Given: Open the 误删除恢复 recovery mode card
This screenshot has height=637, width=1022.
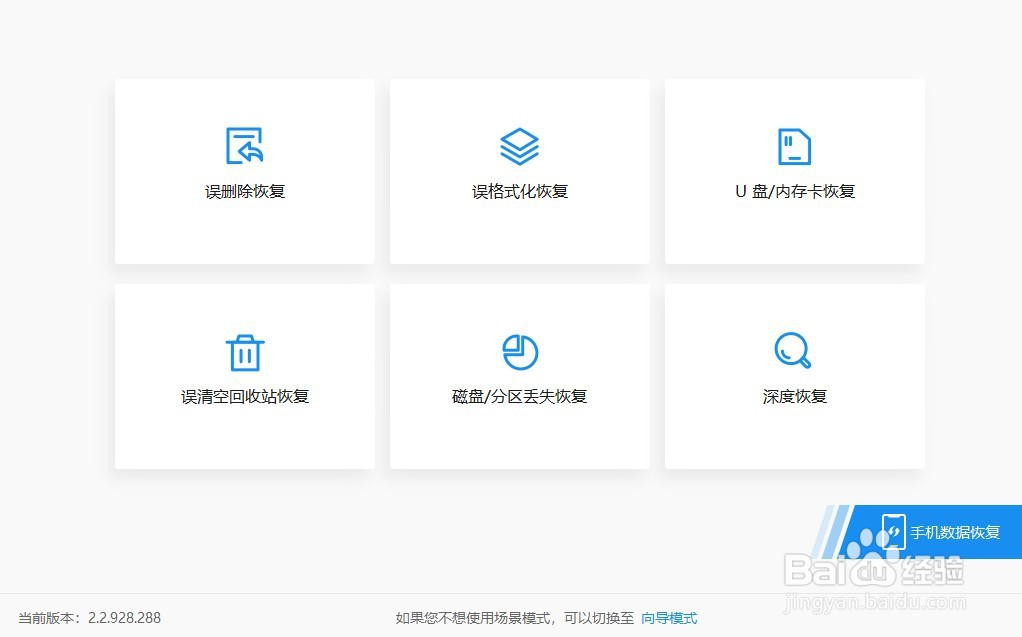Looking at the screenshot, I should (244, 170).
